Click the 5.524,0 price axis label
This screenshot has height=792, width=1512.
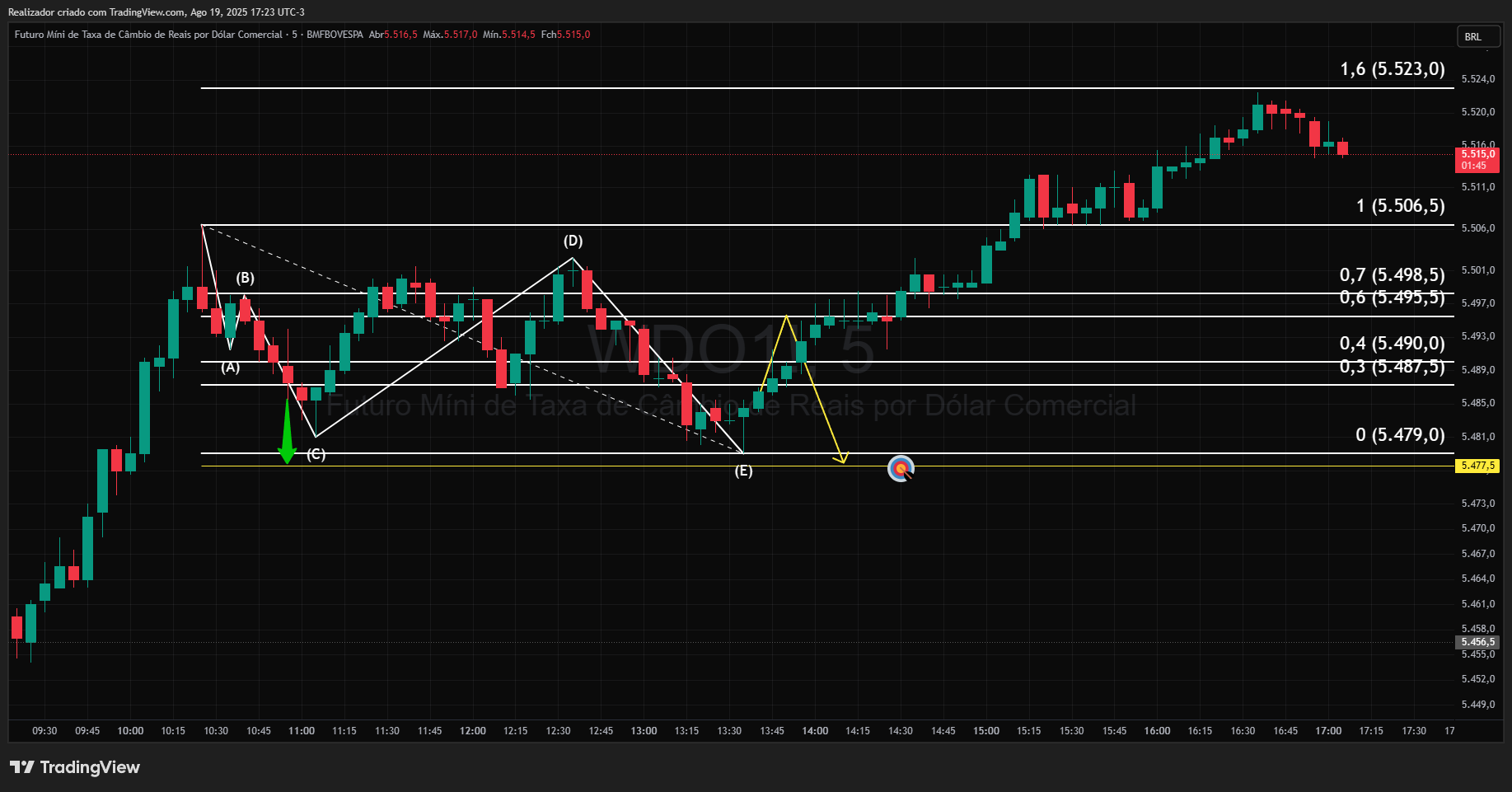tap(1478, 79)
